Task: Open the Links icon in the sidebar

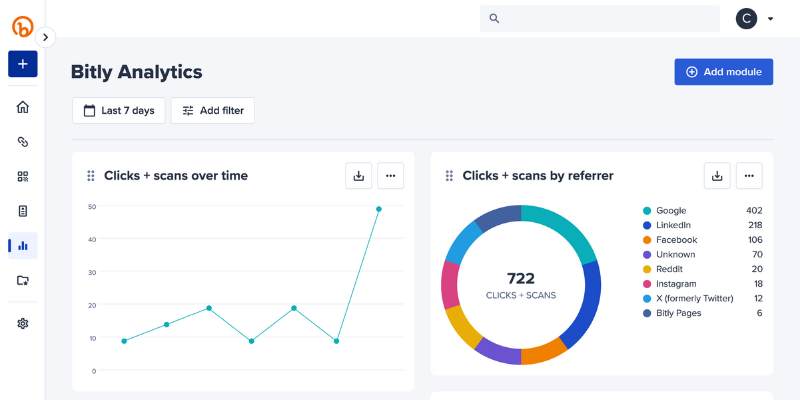Action: tap(22, 142)
